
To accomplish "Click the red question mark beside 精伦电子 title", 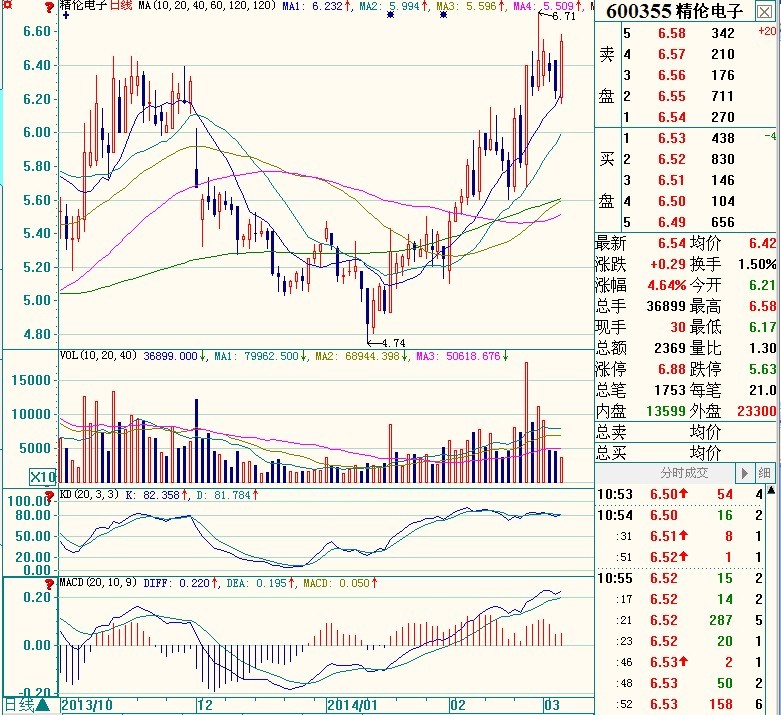I will point(52,6).
